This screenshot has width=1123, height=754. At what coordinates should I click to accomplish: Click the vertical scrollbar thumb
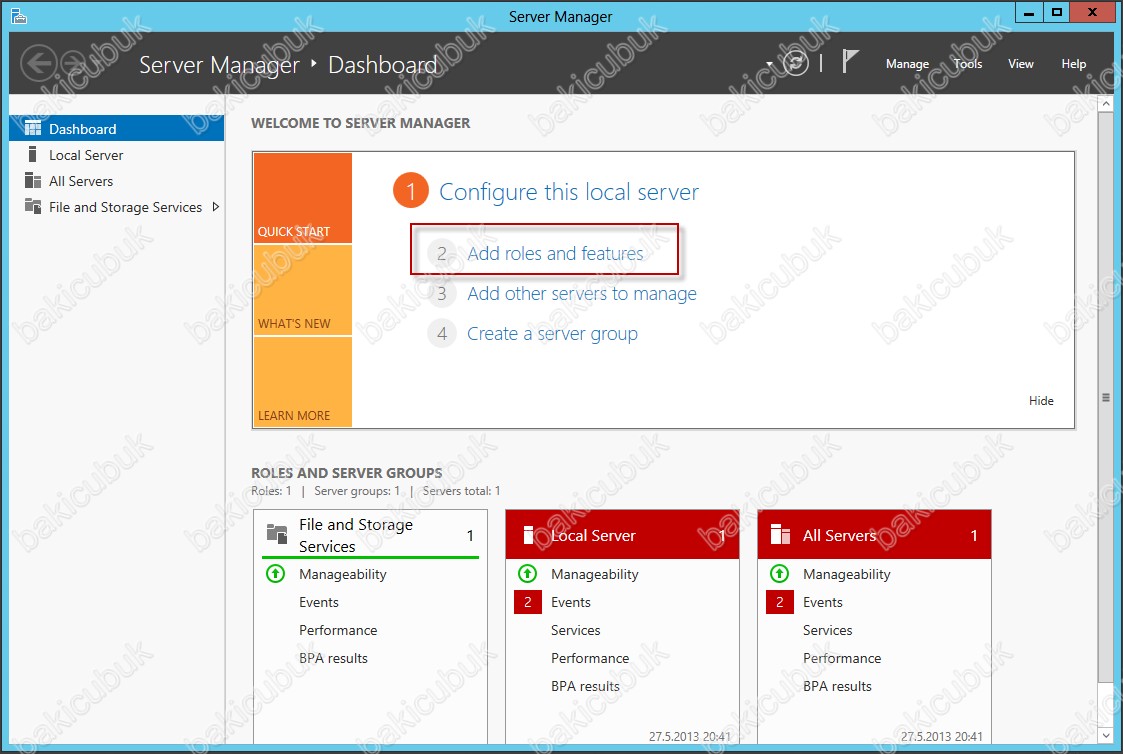(x=1106, y=397)
